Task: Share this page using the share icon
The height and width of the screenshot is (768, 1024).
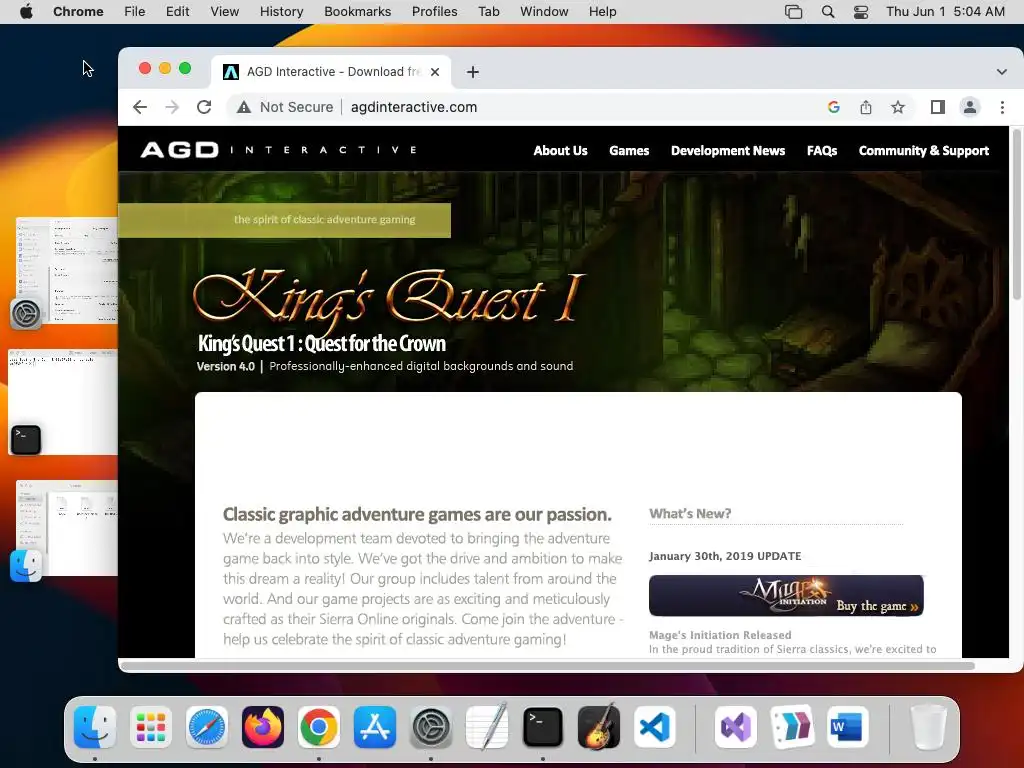Action: 865,107
